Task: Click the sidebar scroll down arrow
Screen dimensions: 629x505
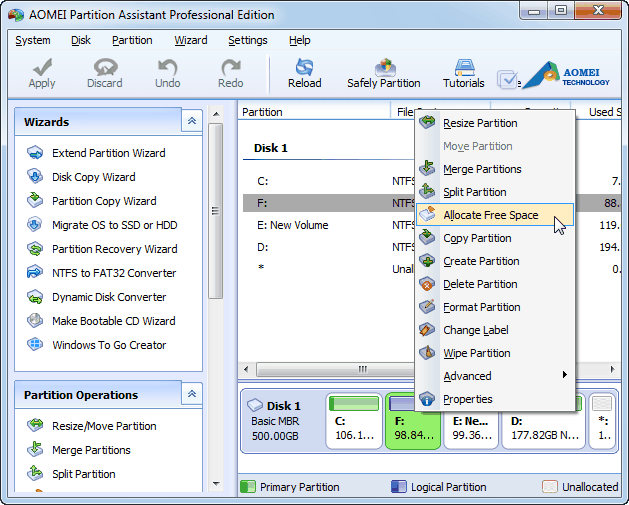Action: pyautogui.click(x=216, y=484)
